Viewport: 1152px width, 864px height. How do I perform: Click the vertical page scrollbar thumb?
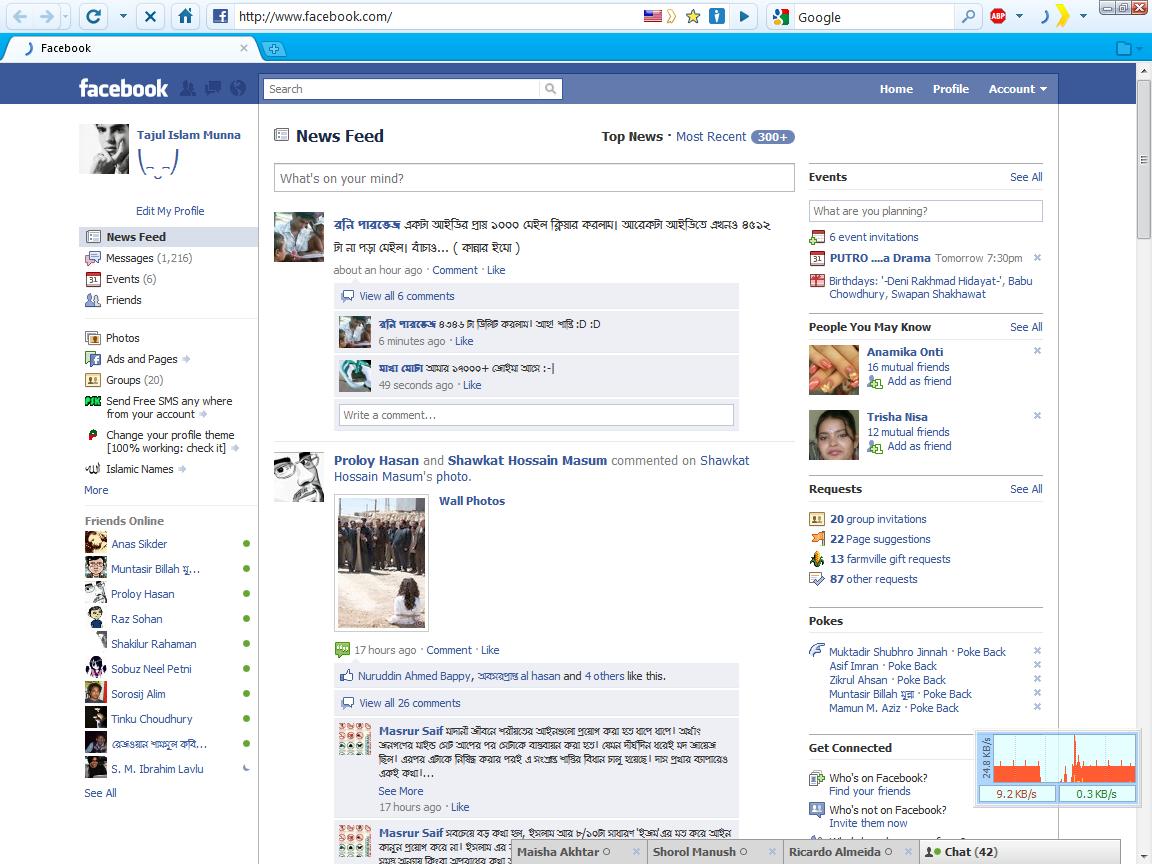(1143, 159)
